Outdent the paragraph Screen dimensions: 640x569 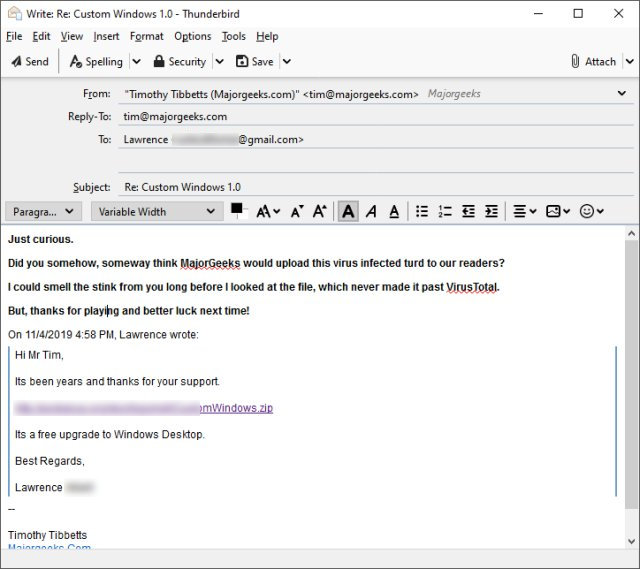468,211
